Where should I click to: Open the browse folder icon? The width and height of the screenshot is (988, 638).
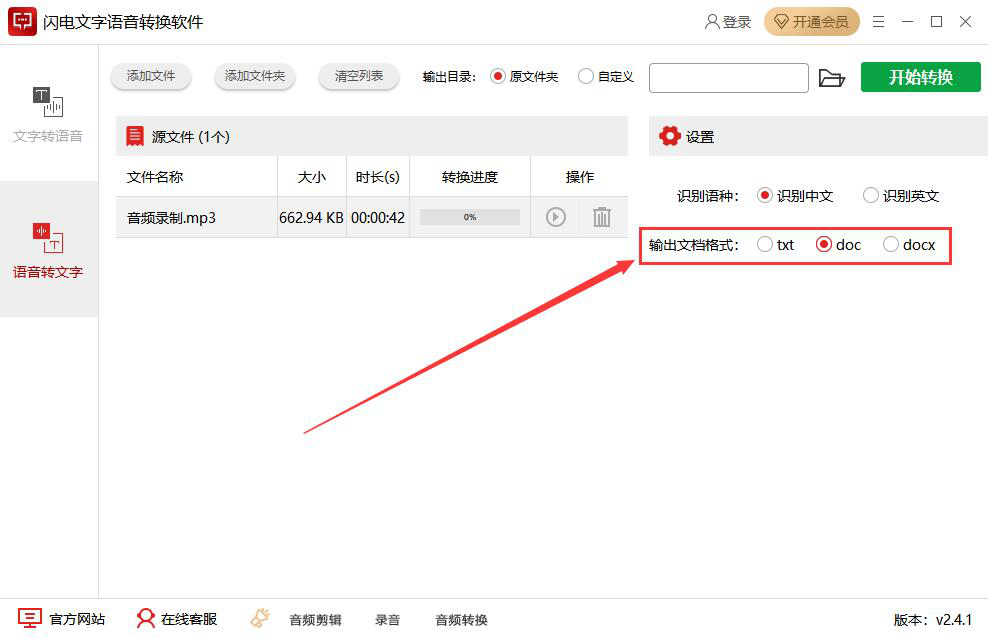(832, 77)
